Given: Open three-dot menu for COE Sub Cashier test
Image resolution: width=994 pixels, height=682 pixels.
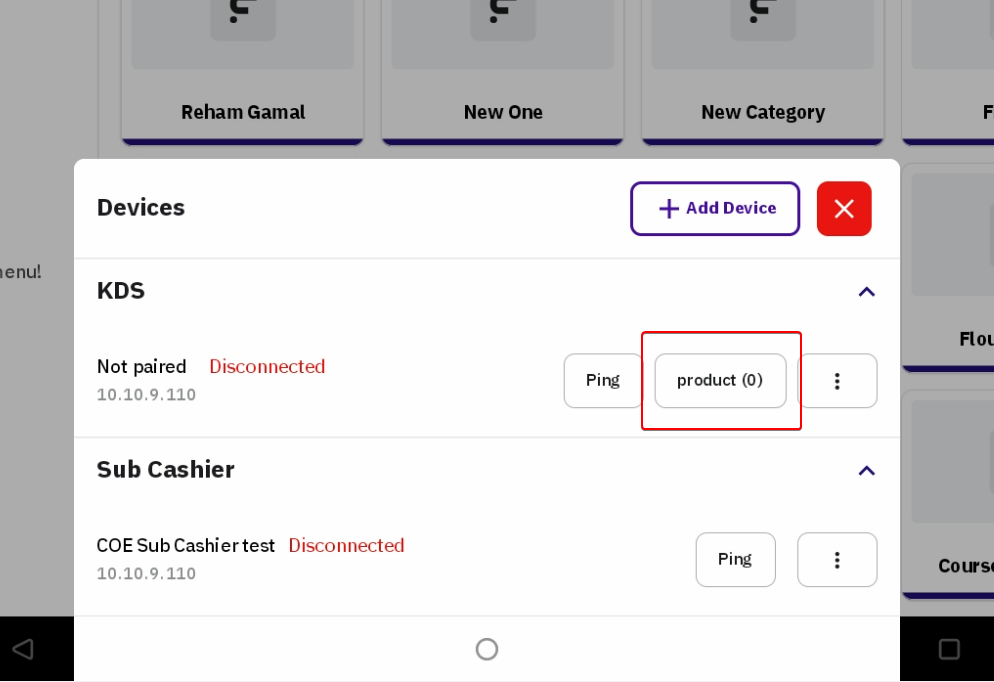Looking at the screenshot, I should coord(837,559).
